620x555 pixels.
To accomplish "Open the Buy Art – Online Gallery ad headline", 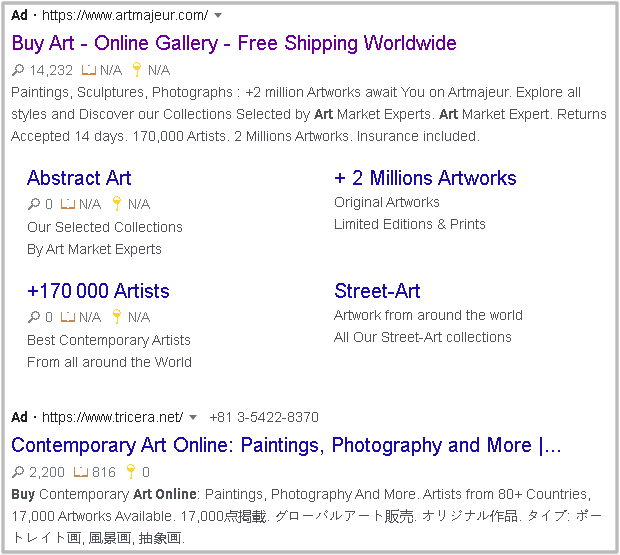I will (234, 43).
